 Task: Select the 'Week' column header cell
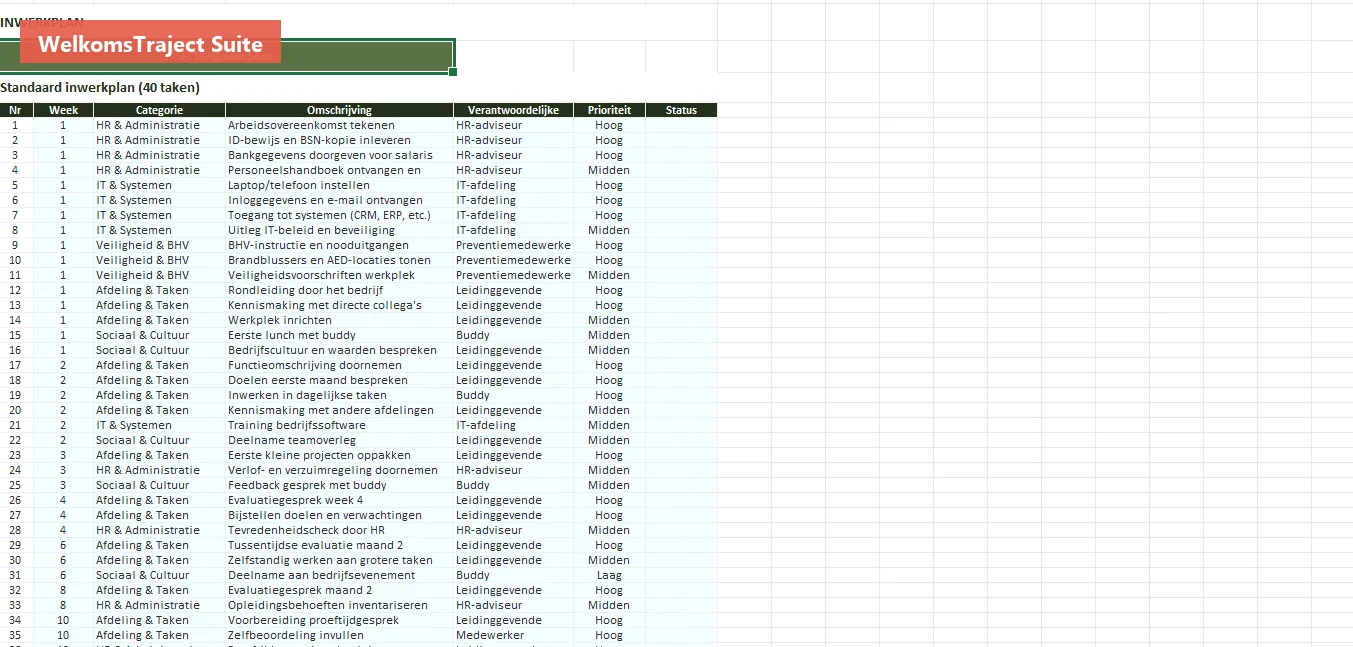pos(64,110)
